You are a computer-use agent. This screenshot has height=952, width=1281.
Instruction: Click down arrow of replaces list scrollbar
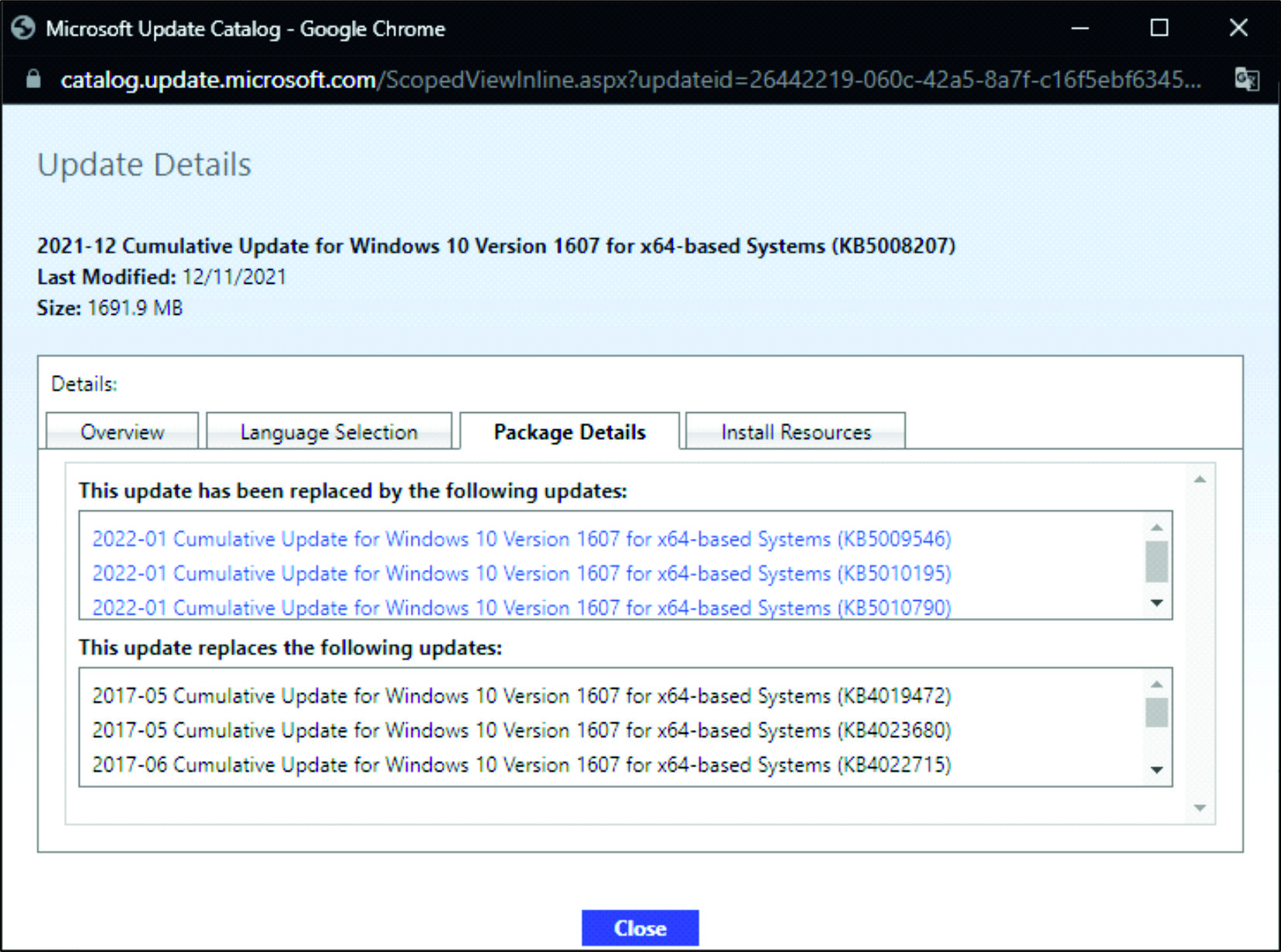coord(1156,769)
